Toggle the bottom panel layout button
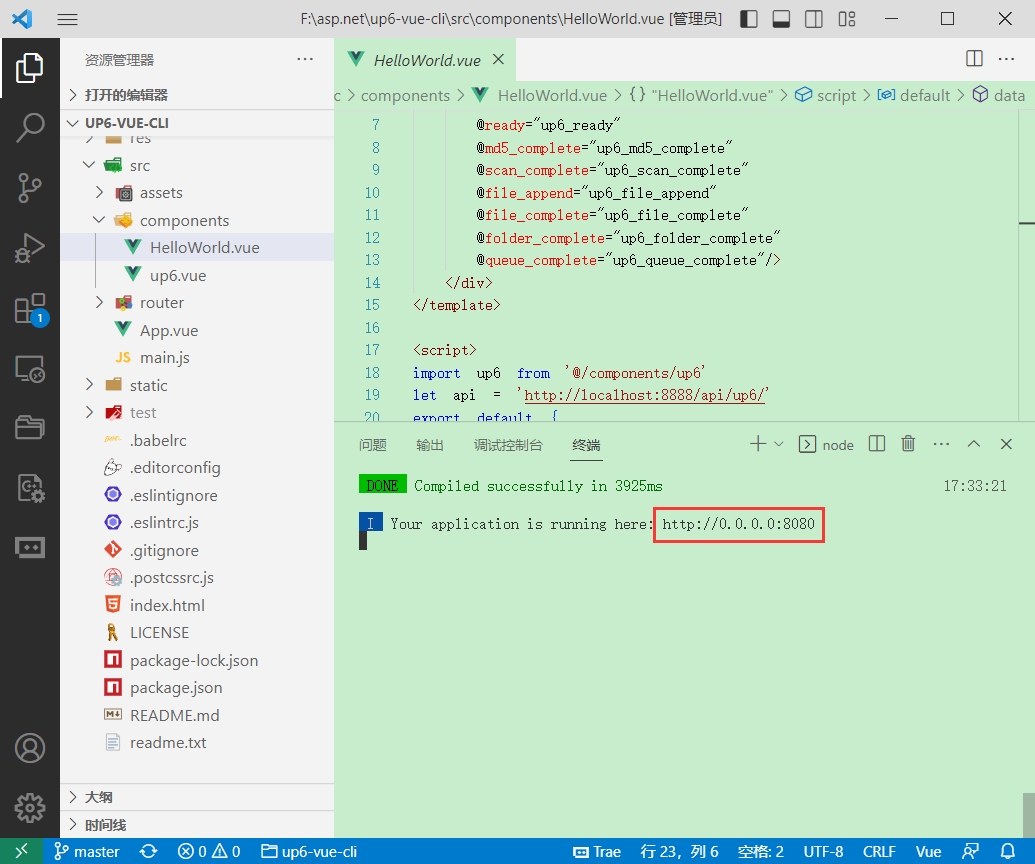This screenshot has width=1035, height=864. [782, 19]
